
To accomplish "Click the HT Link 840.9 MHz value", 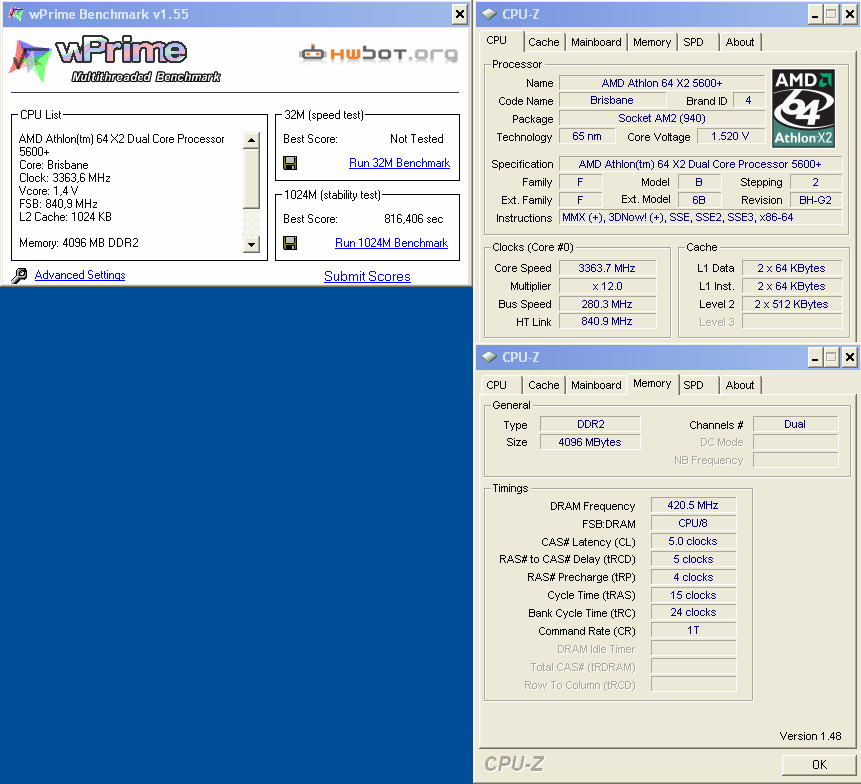I will coord(607,322).
